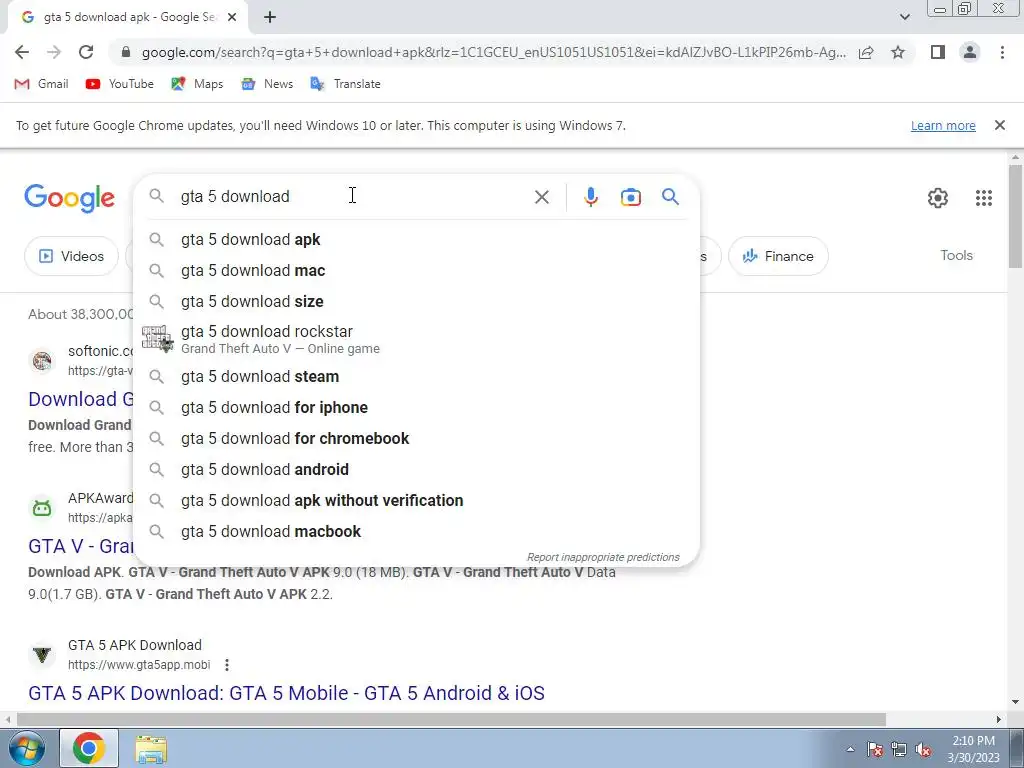The width and height of the screenshot is (1024, 768).
Task: Click the browser forward arrow
Action: 54,52
